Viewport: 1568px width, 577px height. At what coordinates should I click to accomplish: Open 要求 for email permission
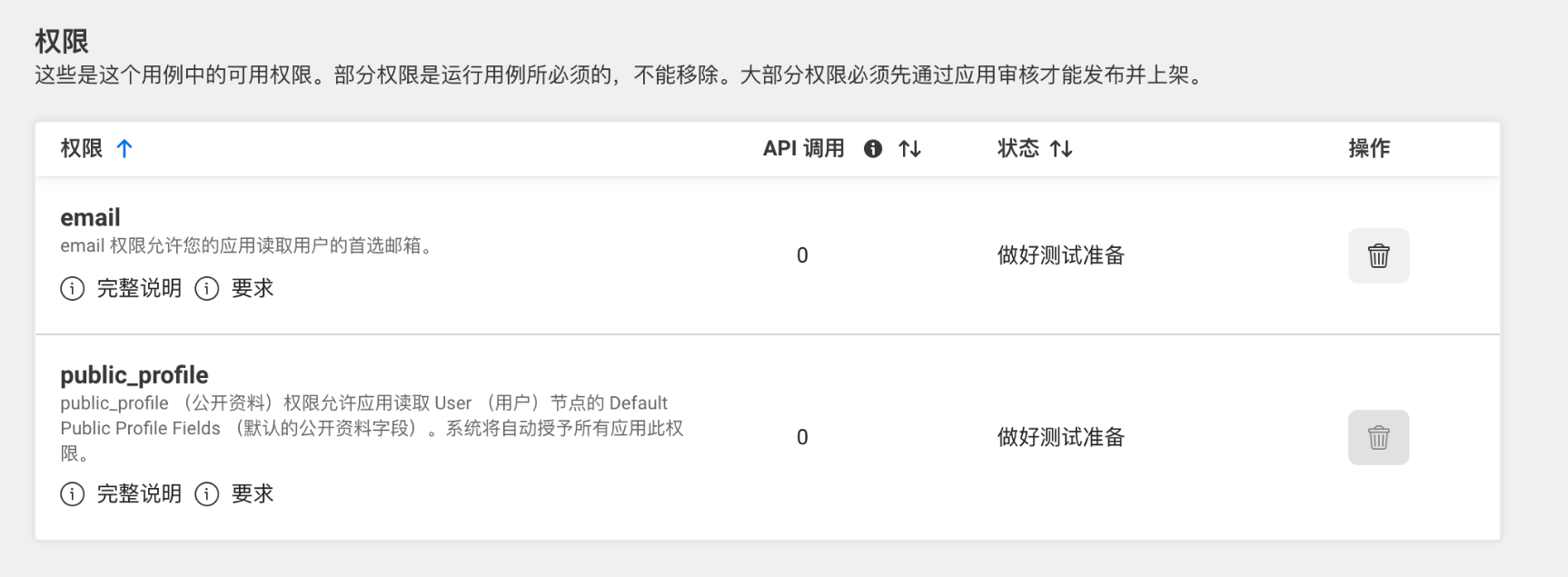(x=253, y=289)
